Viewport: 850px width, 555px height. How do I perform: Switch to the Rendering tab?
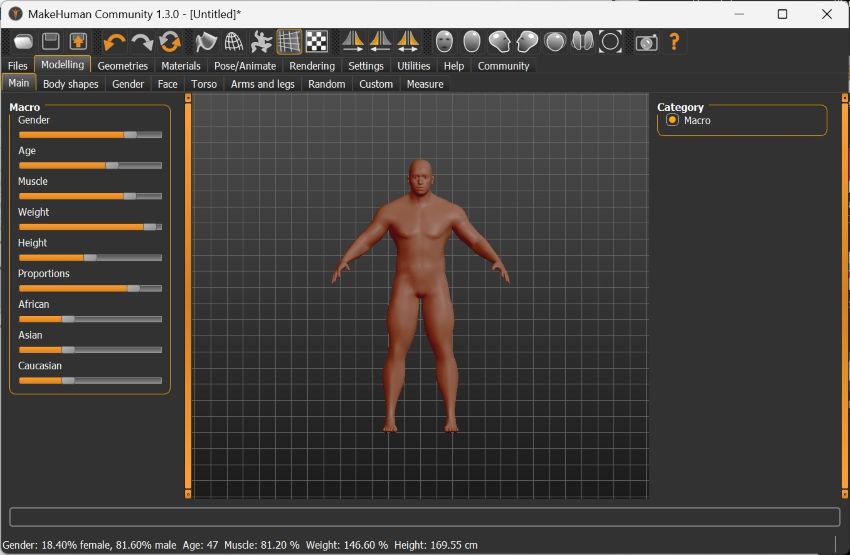[x=312, y=66]
